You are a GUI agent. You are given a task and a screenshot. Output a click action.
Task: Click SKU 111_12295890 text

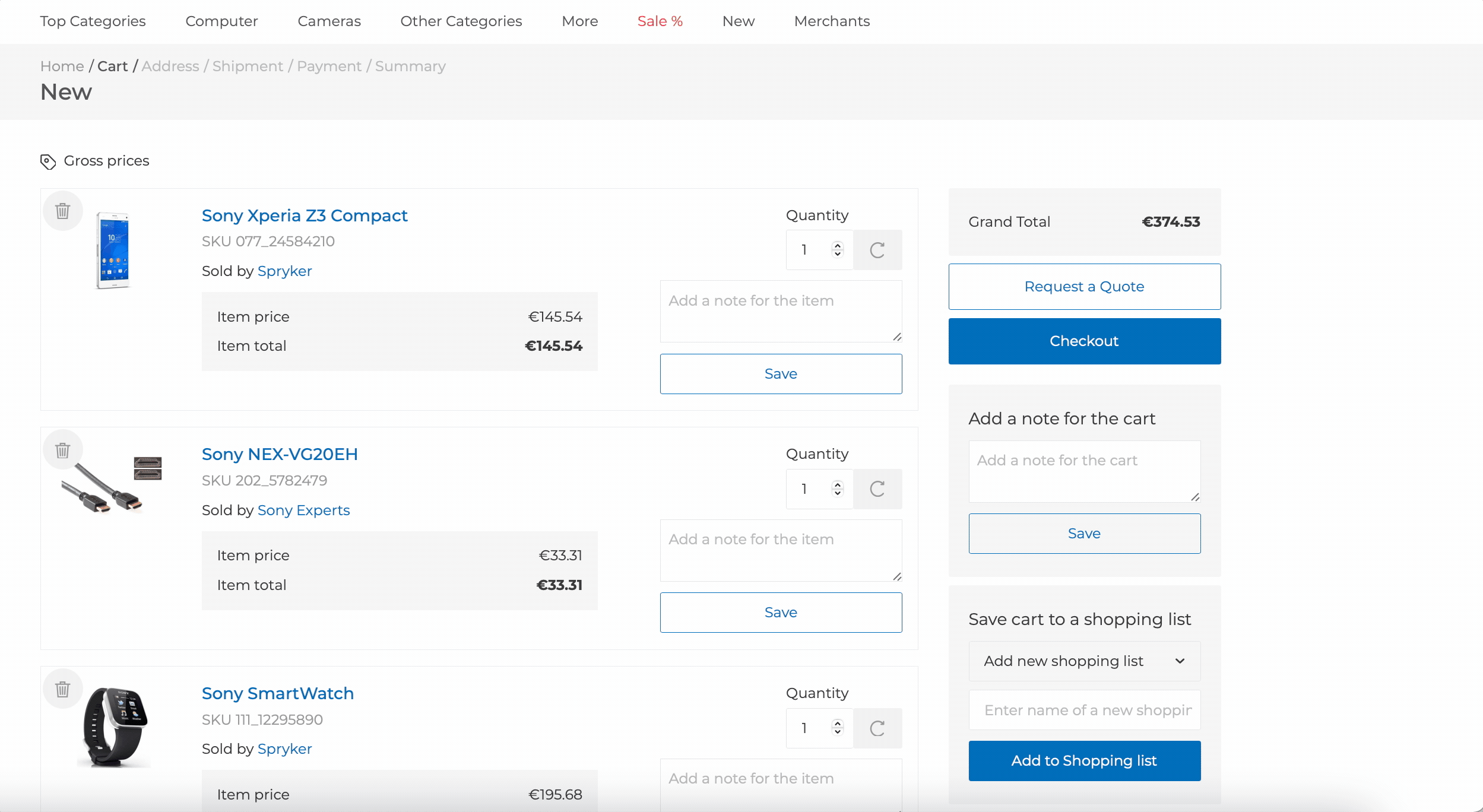[262, 720]
